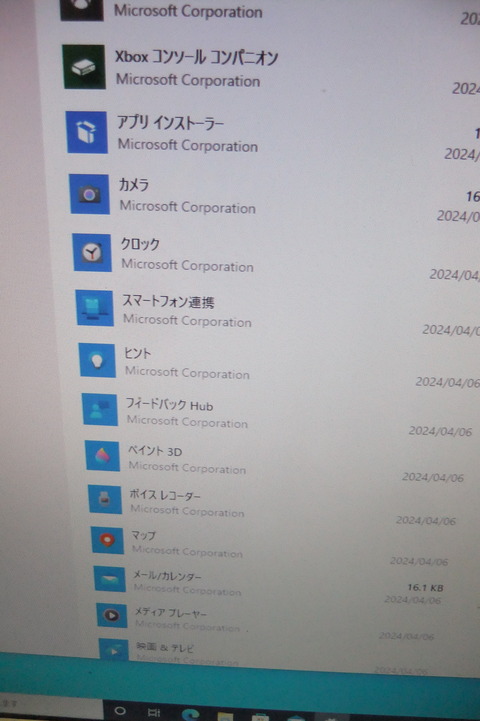Click the 16.1 KB size for メール/カレンダー
The width and height of the screenshot is (480, 721).
[x=425, y=587]
